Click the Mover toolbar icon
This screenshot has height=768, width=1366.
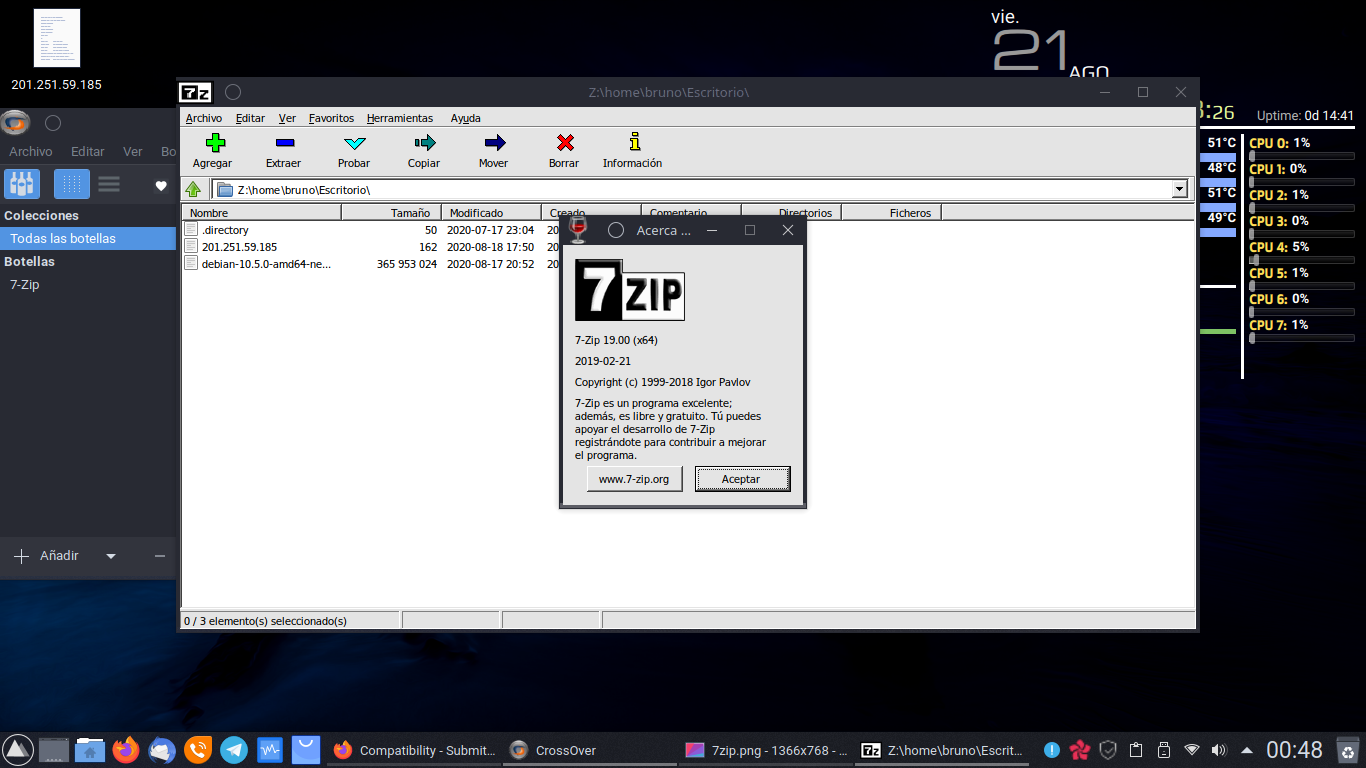point(494,143)
